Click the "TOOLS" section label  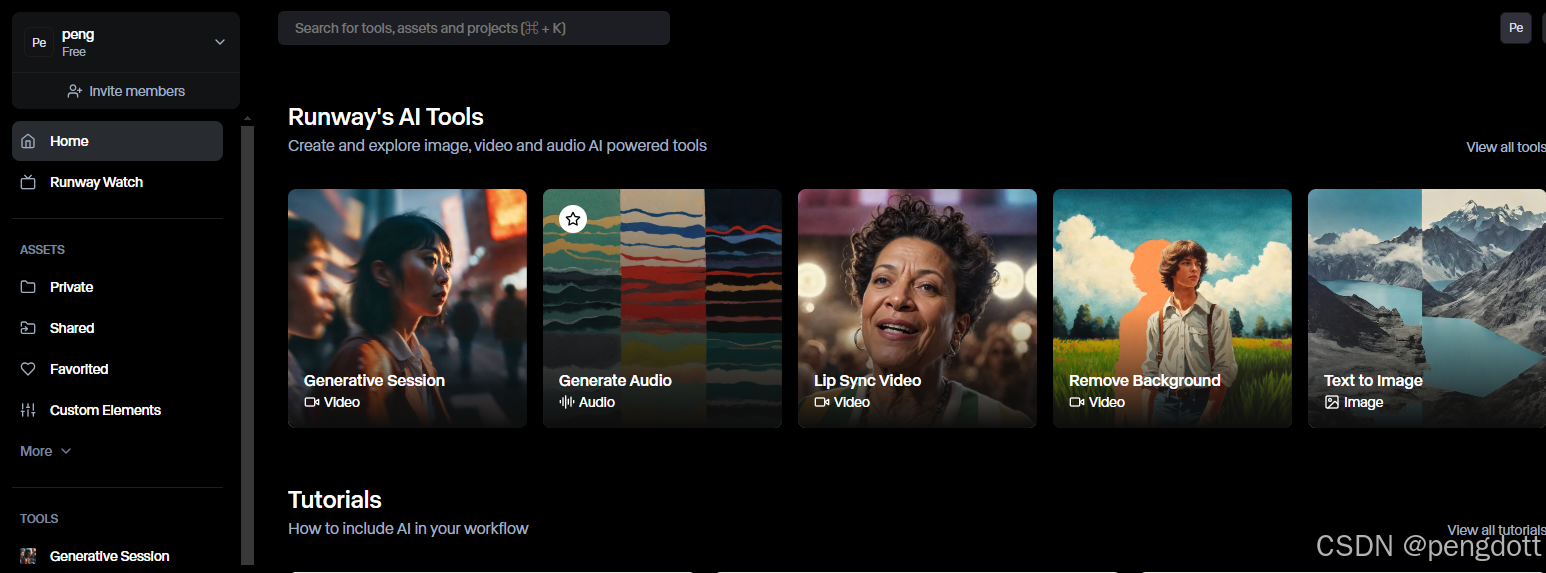pyautogui.click(x=39, y=519)
